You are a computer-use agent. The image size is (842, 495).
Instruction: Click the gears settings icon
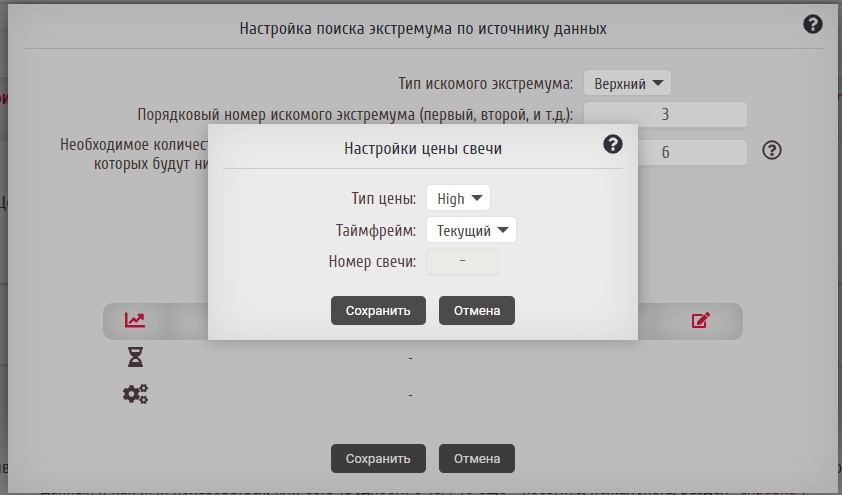coord(135,394)
